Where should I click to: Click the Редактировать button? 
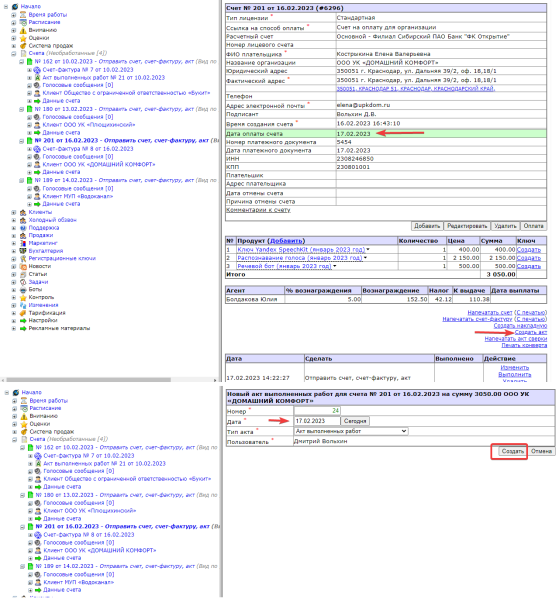(467, 226)
